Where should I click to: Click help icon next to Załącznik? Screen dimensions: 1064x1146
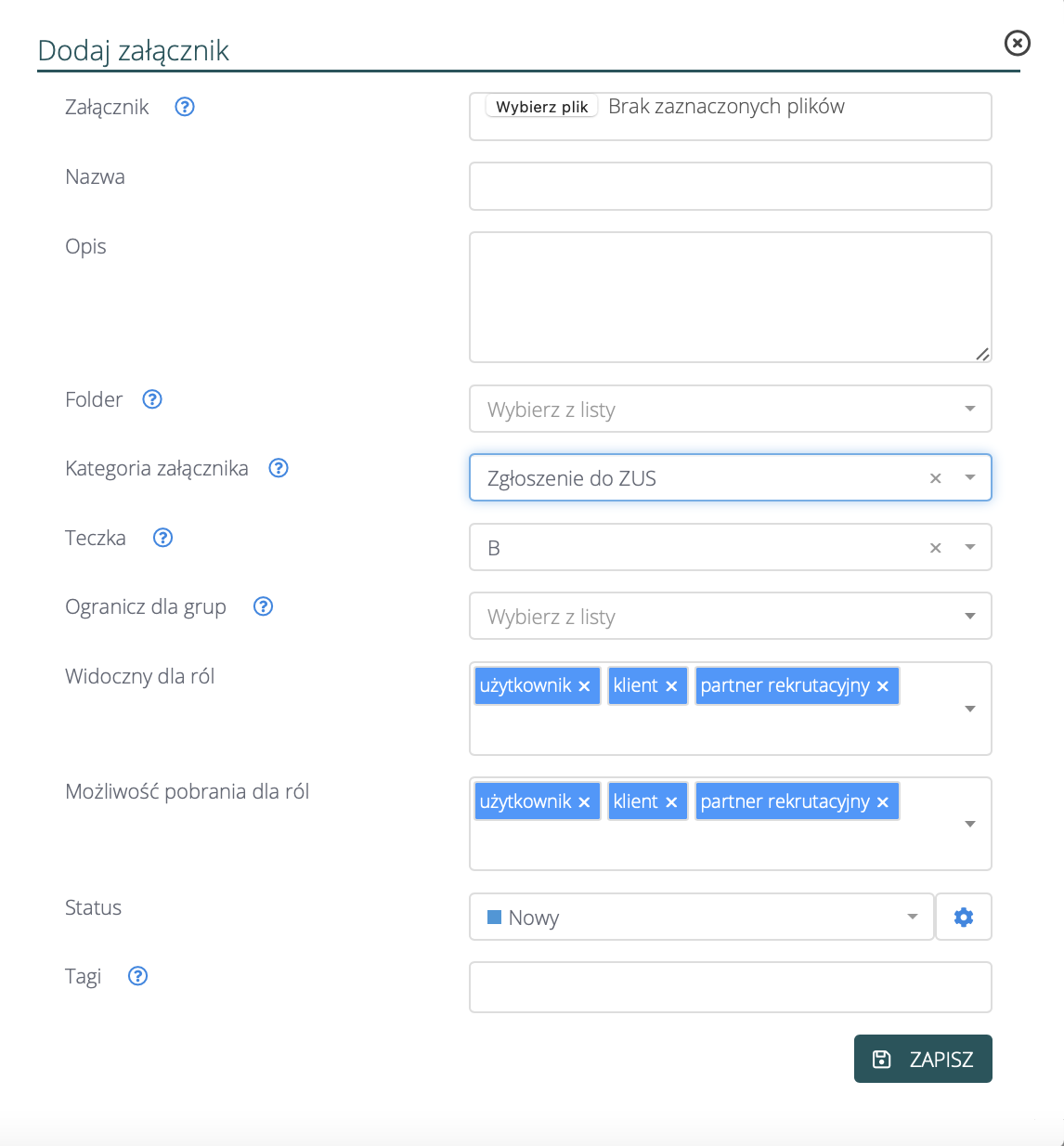point(185,107)
